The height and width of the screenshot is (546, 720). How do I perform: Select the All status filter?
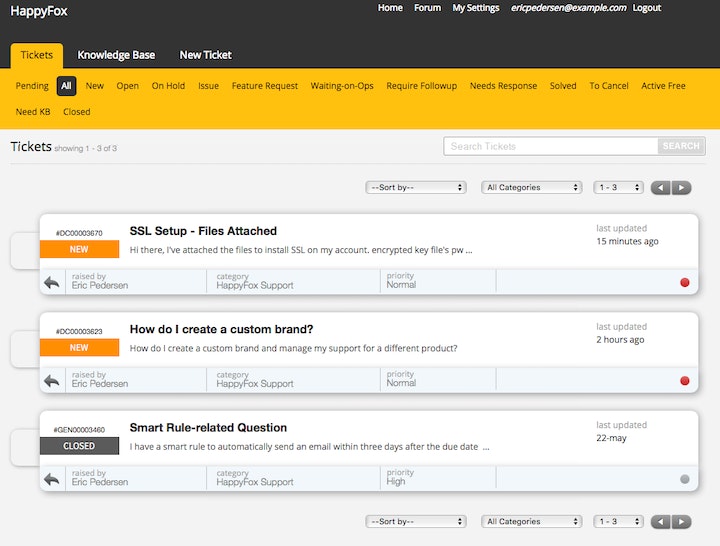click(x=66, y=86)
